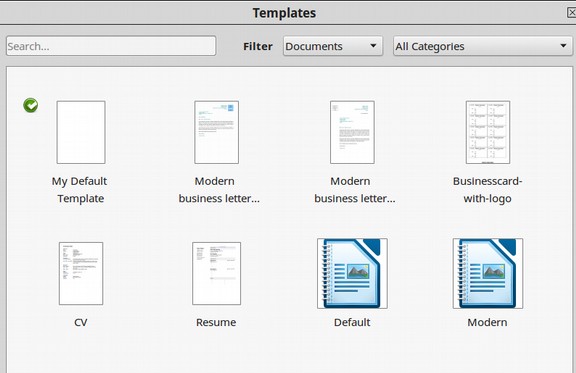Open the first Modern business letter template preview

click(x=216, y=132)
